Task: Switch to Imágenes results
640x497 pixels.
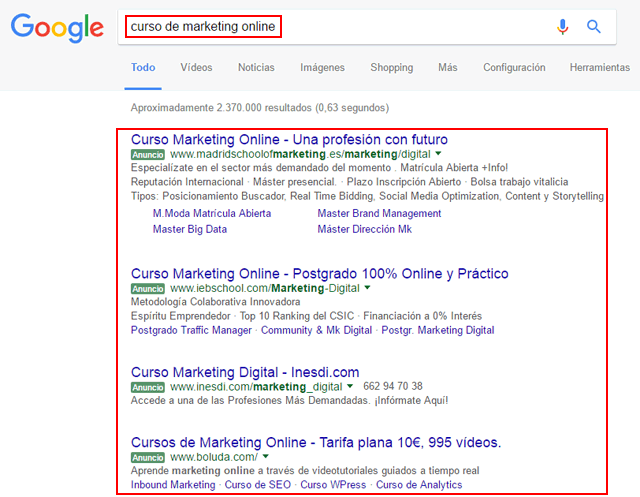Action: pos(322,67)
